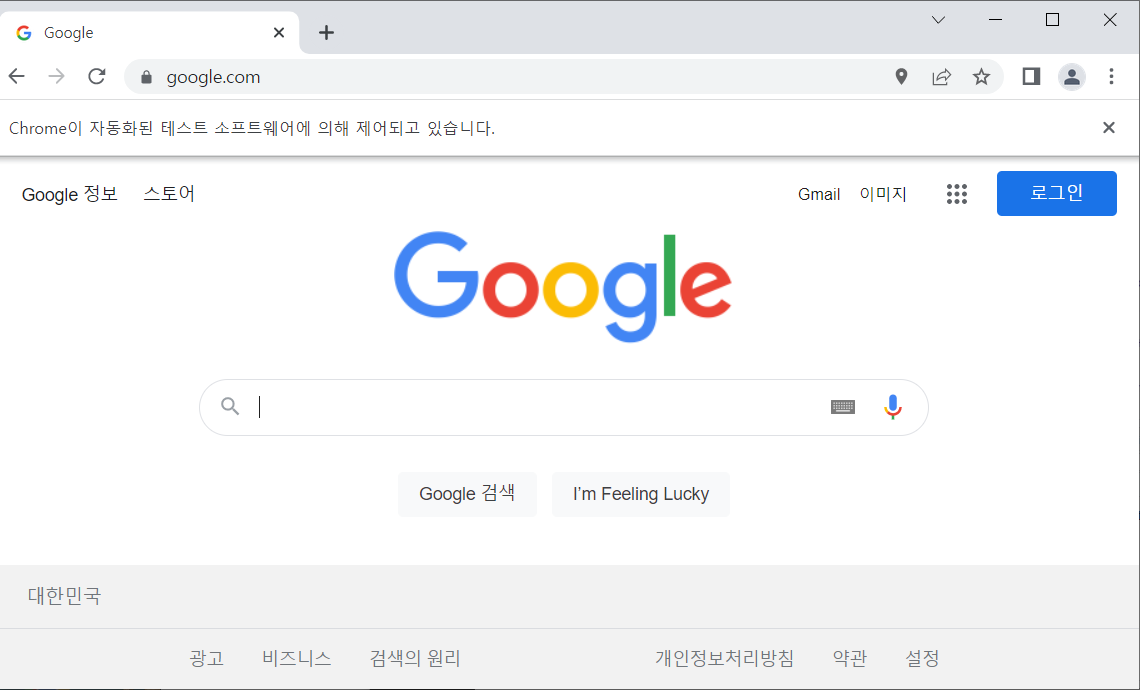
Task: Maximize the Chrome window
Action: (x=1052, y=20)
